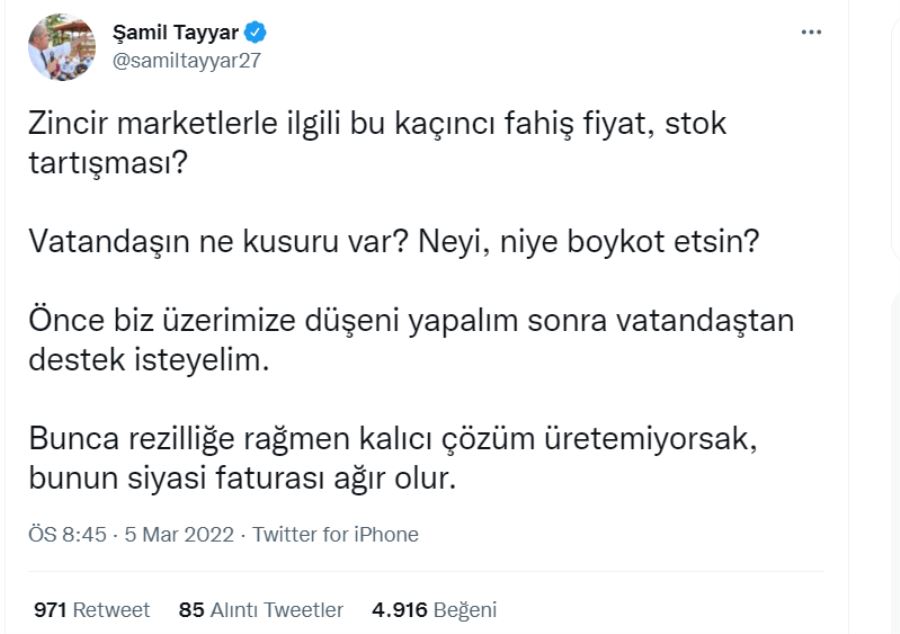Open the Twitter for iPhone source link
Viewport: 900px width, 634px height.
336,534
